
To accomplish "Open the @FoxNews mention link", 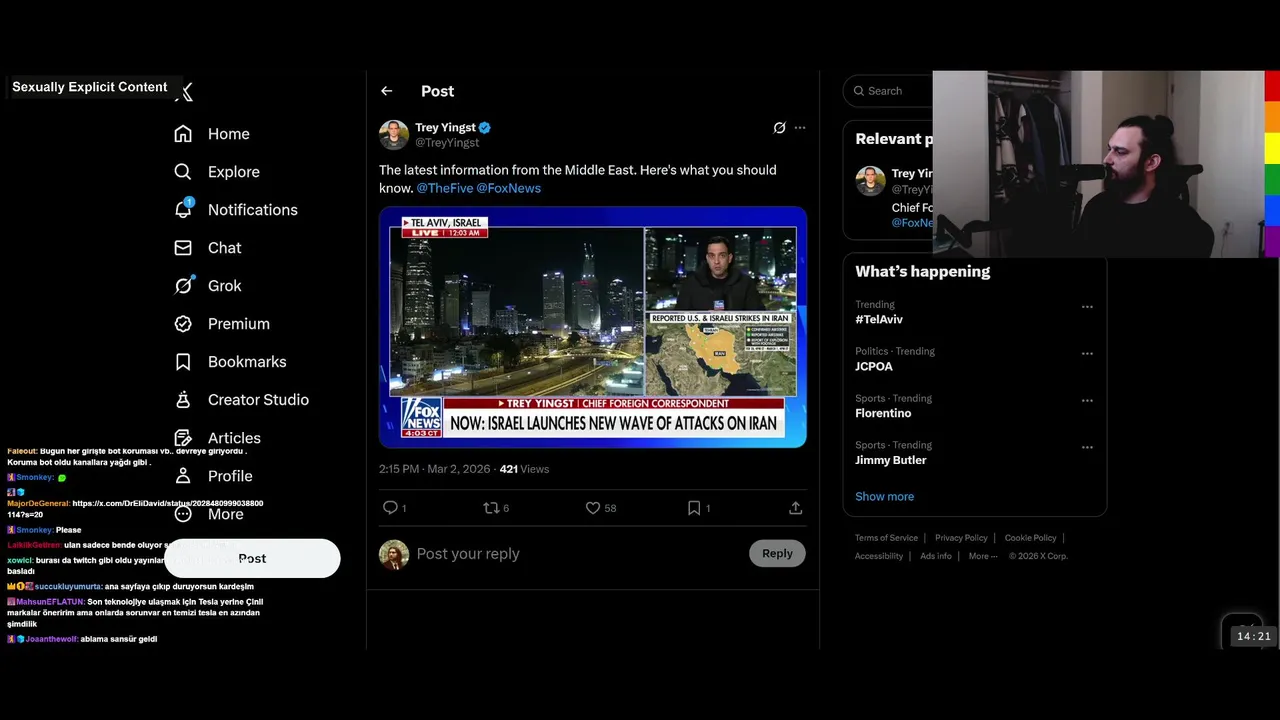I will point(508,188).
